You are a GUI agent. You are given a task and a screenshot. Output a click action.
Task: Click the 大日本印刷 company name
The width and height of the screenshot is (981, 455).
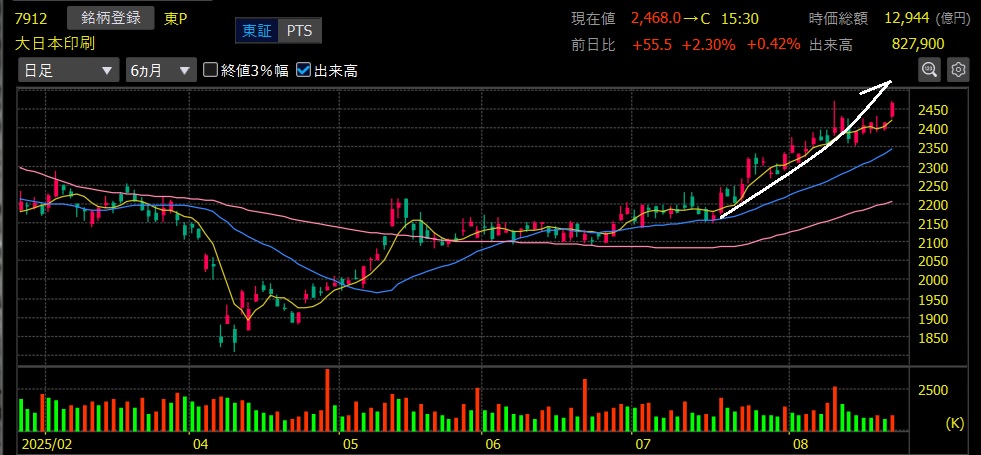click(54, 43)
